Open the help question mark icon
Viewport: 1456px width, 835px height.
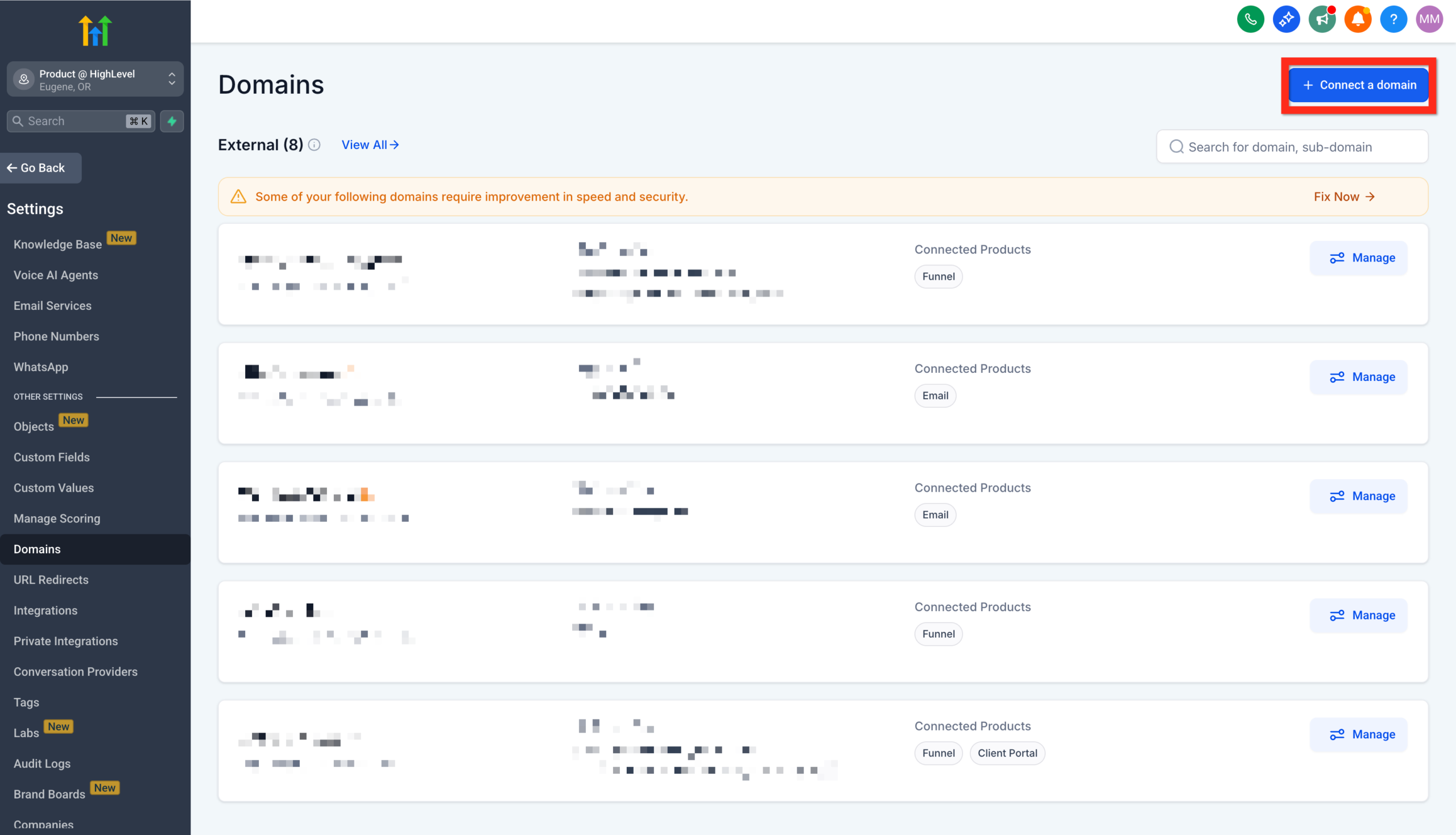pyautogui.click(x=1394, y=19)
